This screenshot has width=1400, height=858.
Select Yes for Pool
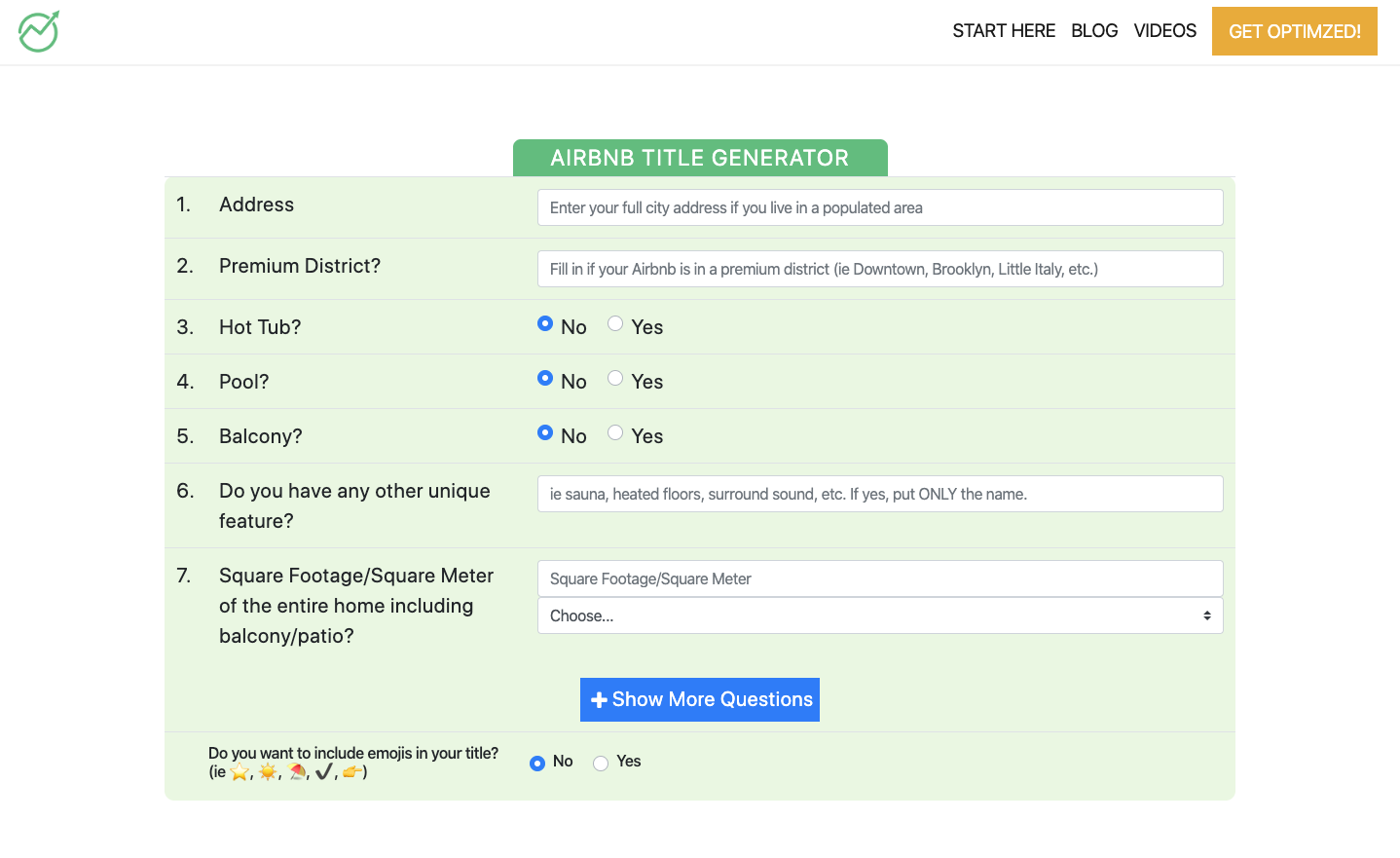[x=615, y=377]
